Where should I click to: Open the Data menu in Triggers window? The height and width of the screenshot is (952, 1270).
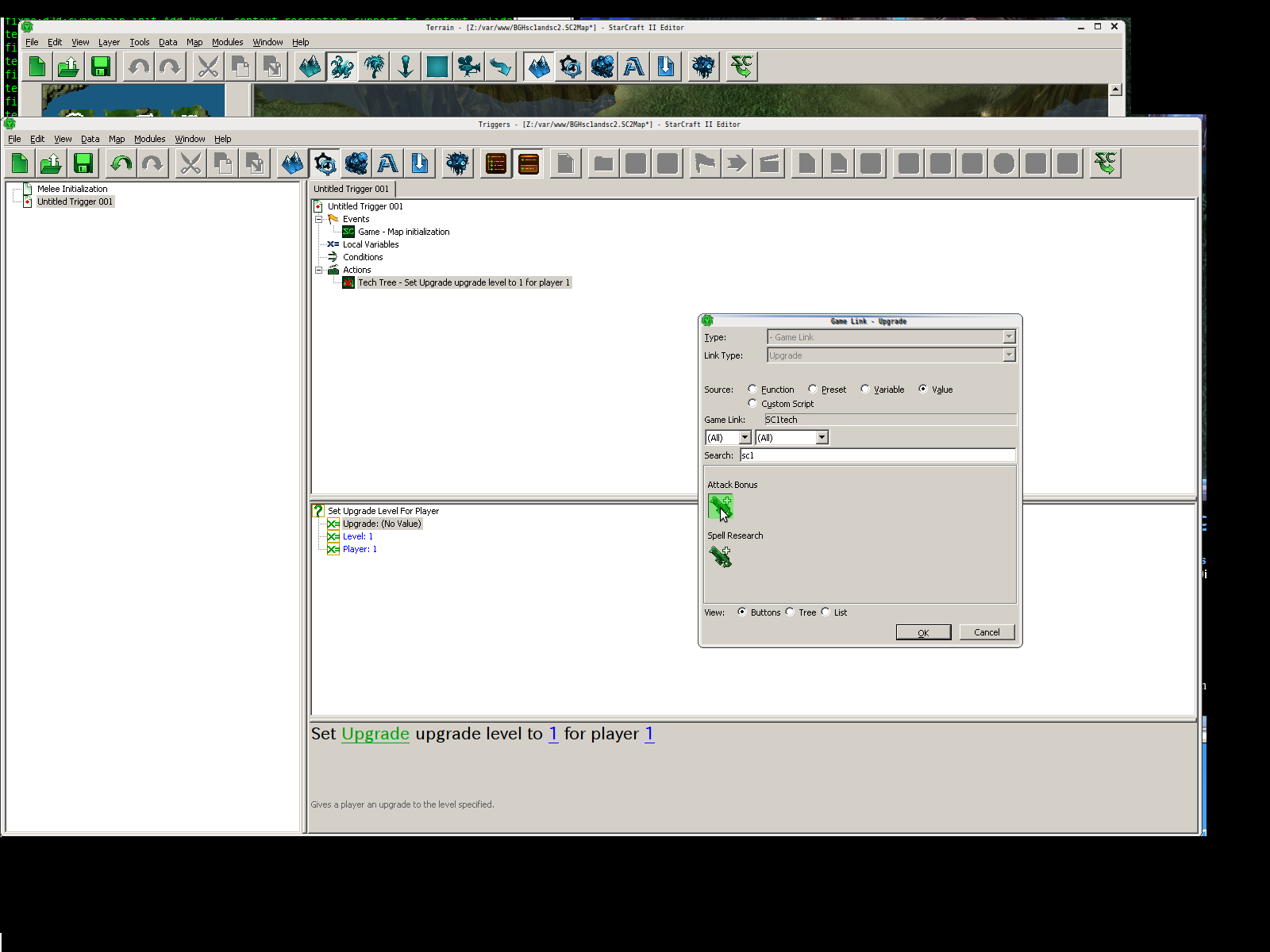coord(90,139)
